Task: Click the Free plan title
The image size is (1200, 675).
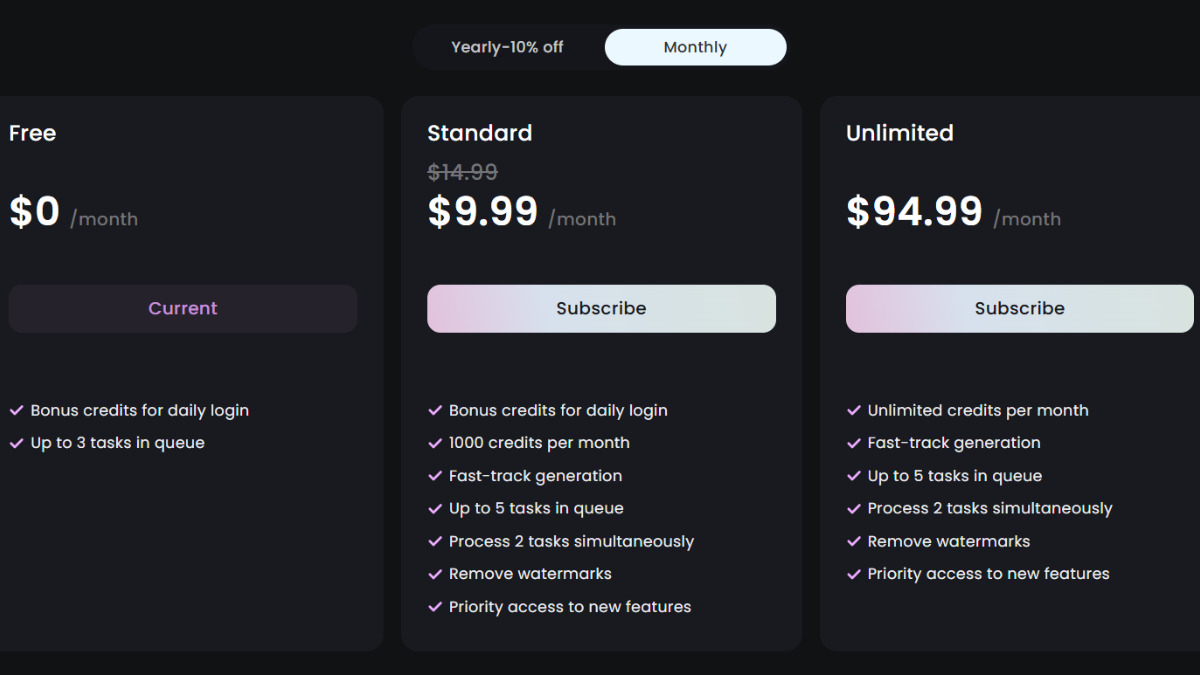Action: tap(32, 133)
